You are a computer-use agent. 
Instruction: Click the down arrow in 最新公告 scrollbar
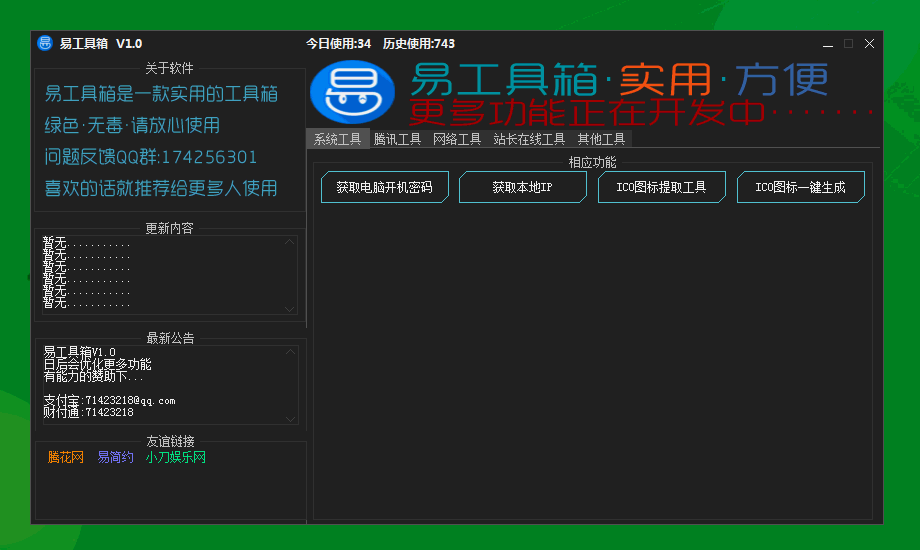click(290, 419)
